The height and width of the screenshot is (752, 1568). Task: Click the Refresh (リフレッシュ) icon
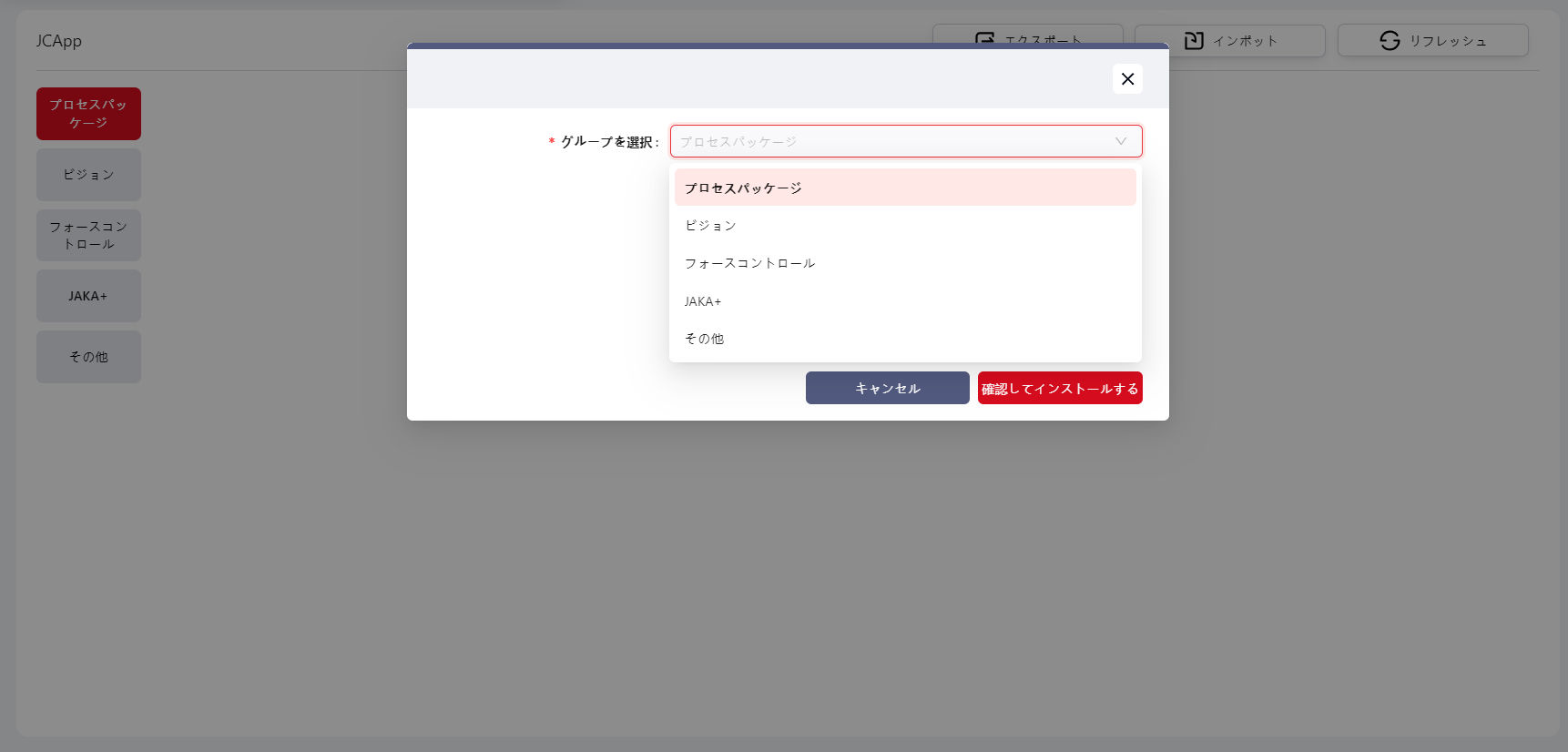(1390, 41)
